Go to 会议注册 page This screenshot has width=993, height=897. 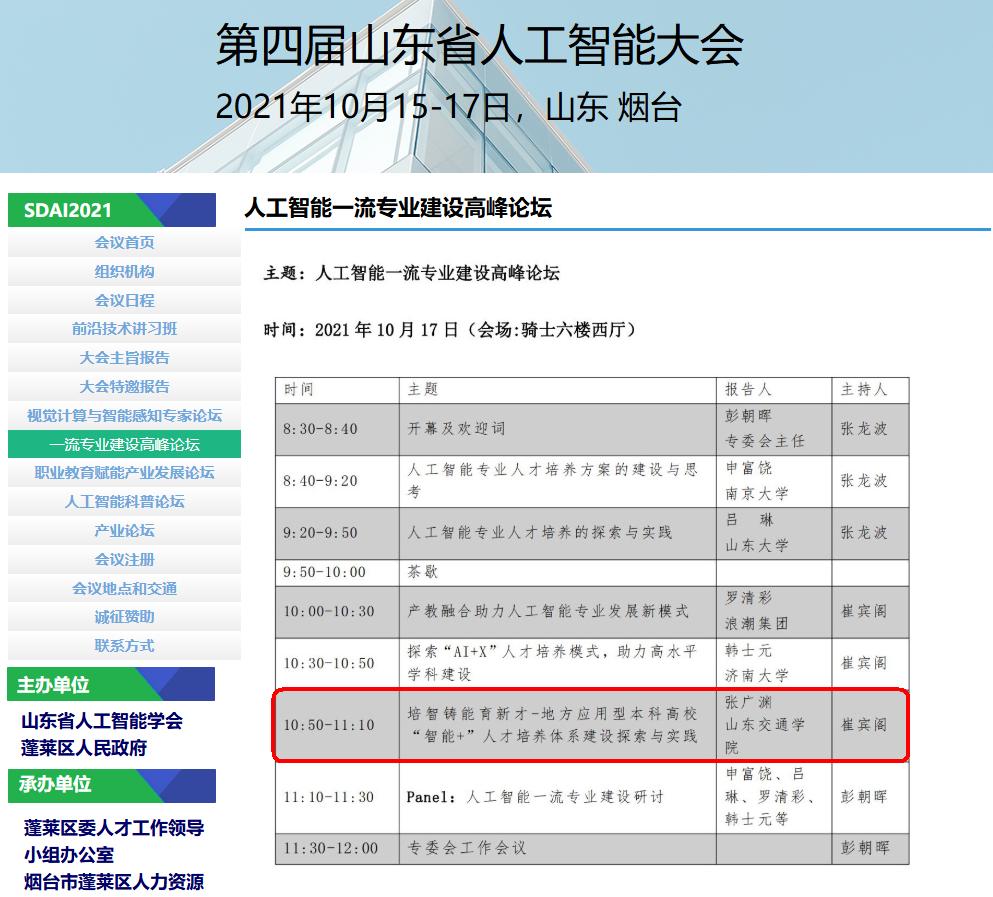point(124,560)
